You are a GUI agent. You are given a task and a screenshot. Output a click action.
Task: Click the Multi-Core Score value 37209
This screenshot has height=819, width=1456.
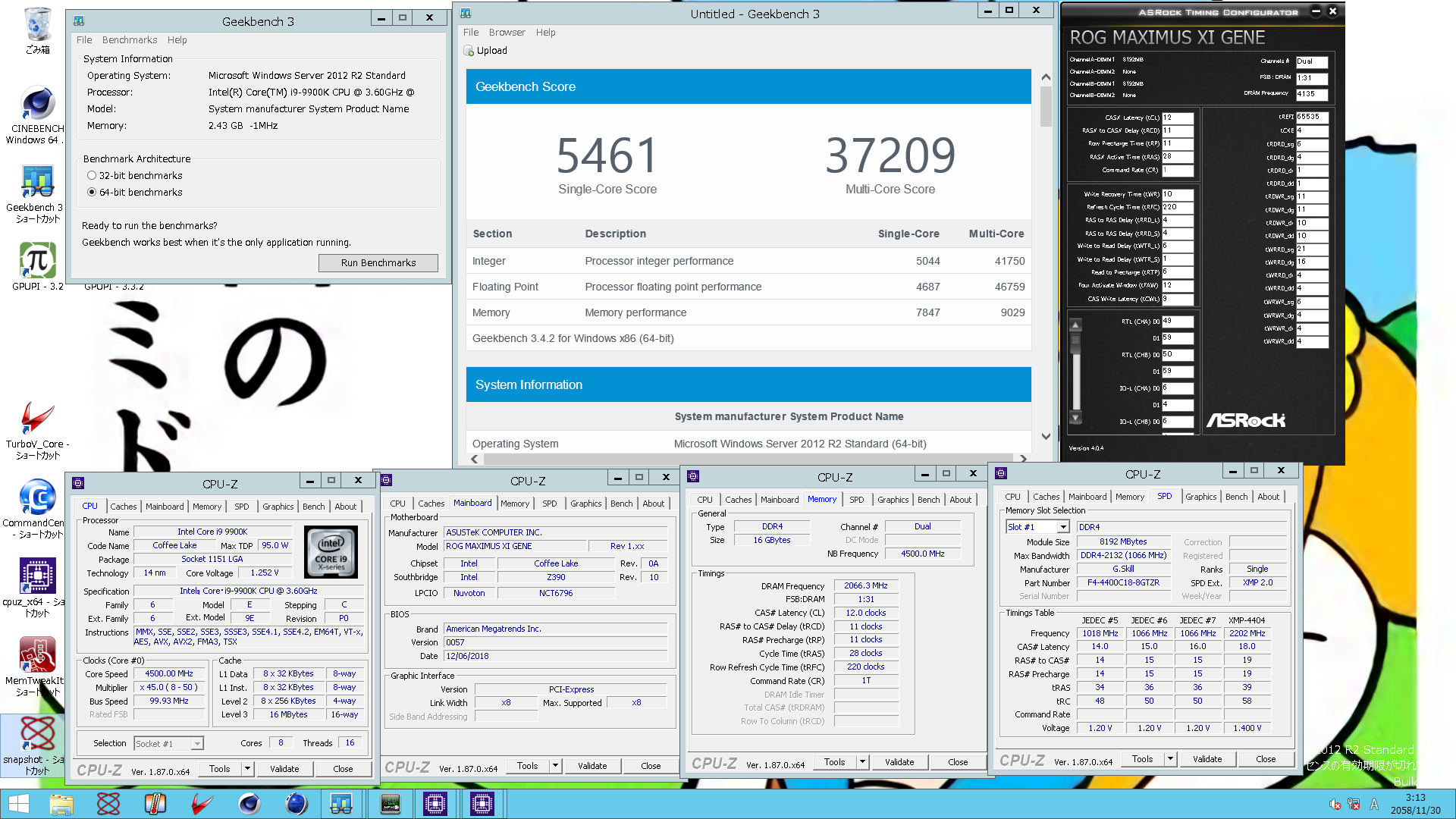[890, 155]
